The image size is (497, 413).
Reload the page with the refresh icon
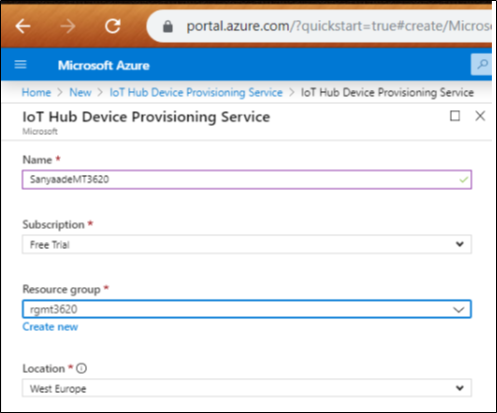pyautogui.click(x=113, y=26)
